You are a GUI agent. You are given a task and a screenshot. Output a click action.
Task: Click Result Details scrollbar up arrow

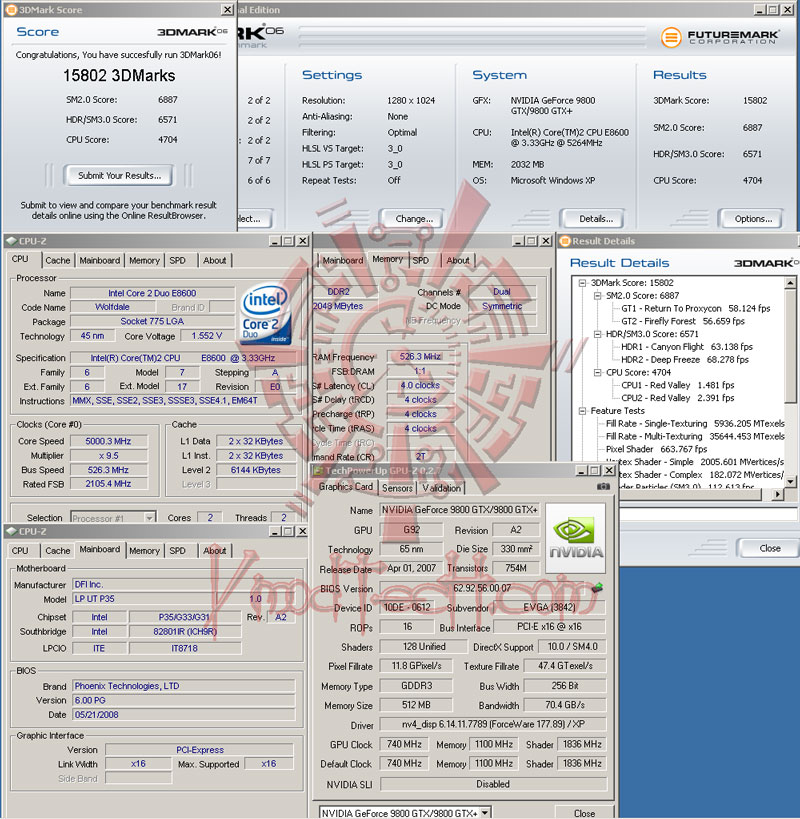point(790,283)
